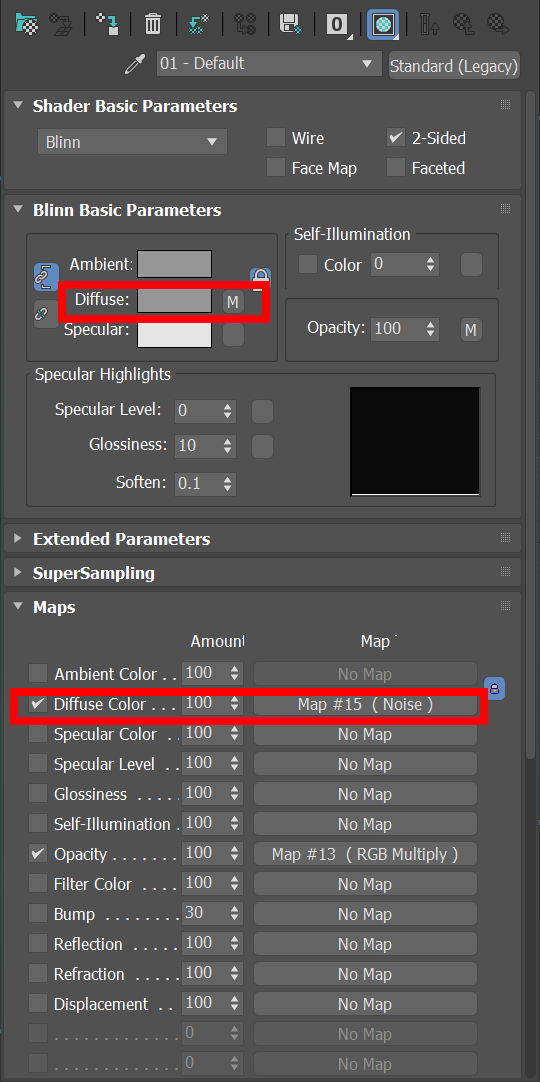The height and width of the screenshot is (1082, 540).
Task: Uncheck the 2-Sided option
Action: click(395, 137)
